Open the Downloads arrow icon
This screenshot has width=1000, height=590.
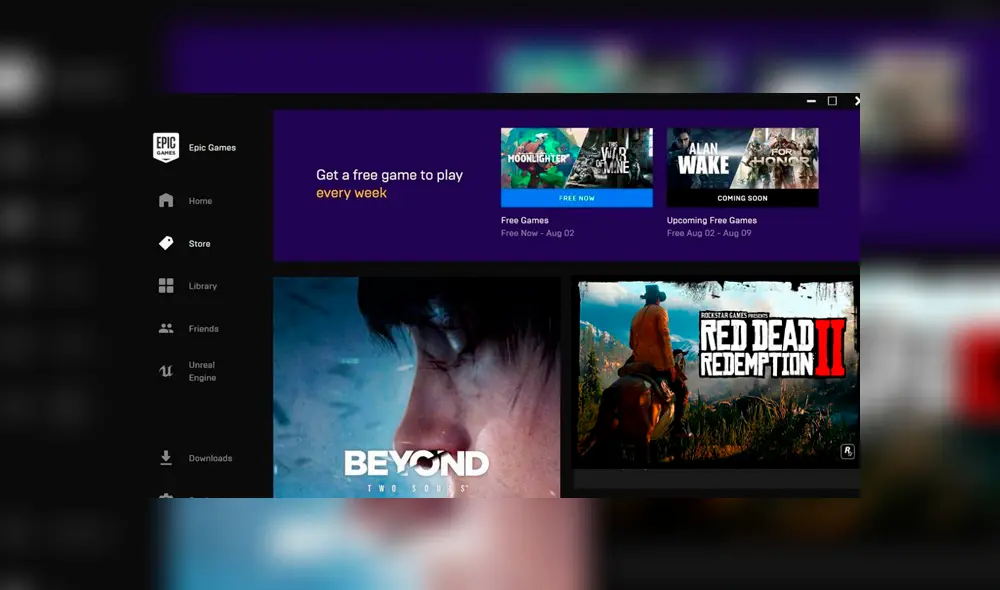pyautogui.click(x=166, y=457)
